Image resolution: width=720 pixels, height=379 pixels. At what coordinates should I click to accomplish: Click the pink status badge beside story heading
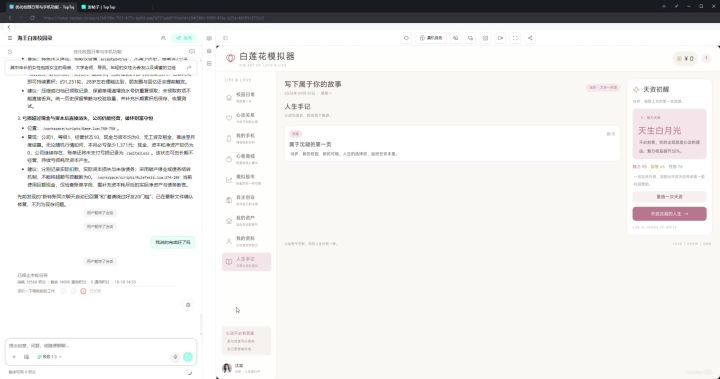(602, 87)
